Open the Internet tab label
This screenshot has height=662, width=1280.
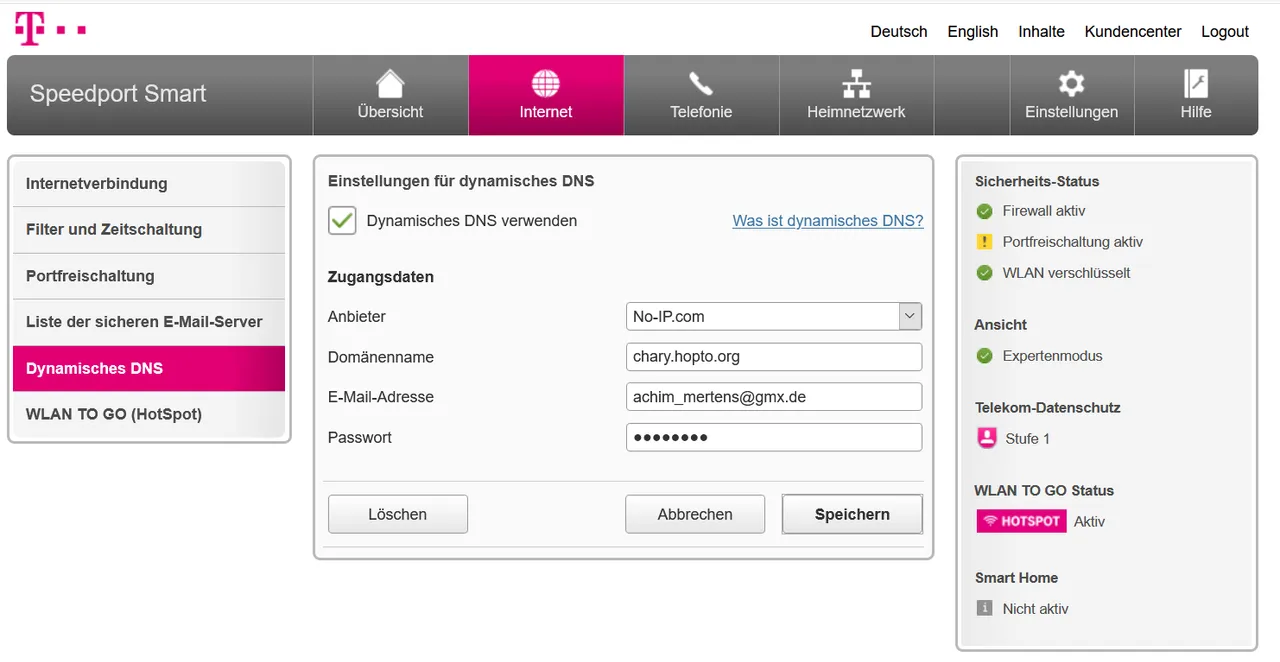tap(546, 112)
